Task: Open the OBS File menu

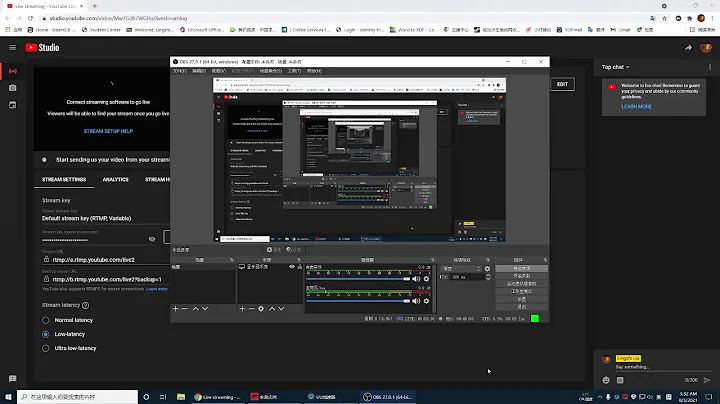Action: 180,71
